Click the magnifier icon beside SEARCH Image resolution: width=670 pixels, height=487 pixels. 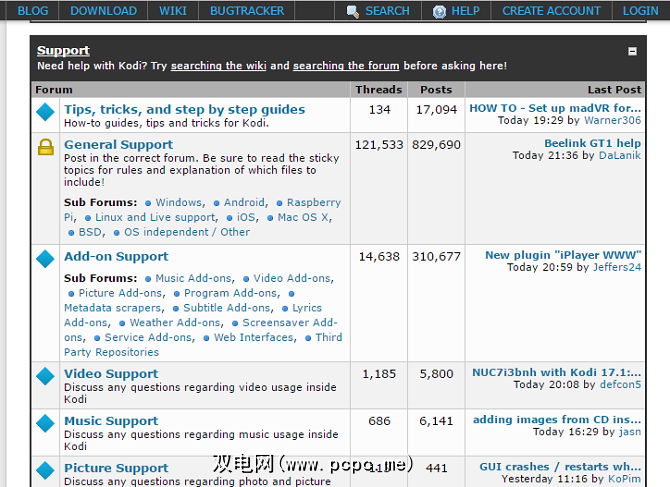point(353,11)
